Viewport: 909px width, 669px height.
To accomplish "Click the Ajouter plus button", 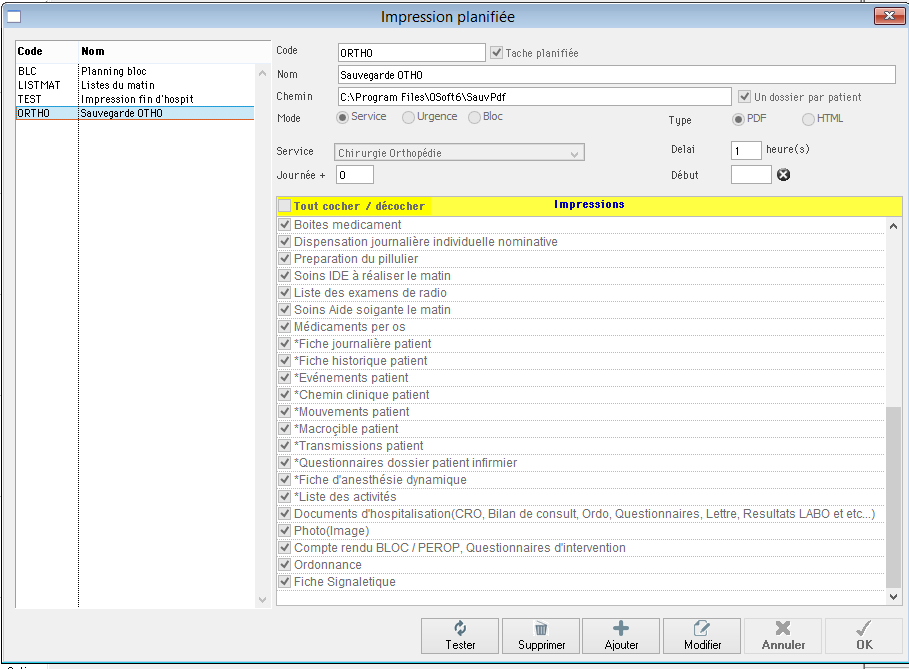I will 621,636.
